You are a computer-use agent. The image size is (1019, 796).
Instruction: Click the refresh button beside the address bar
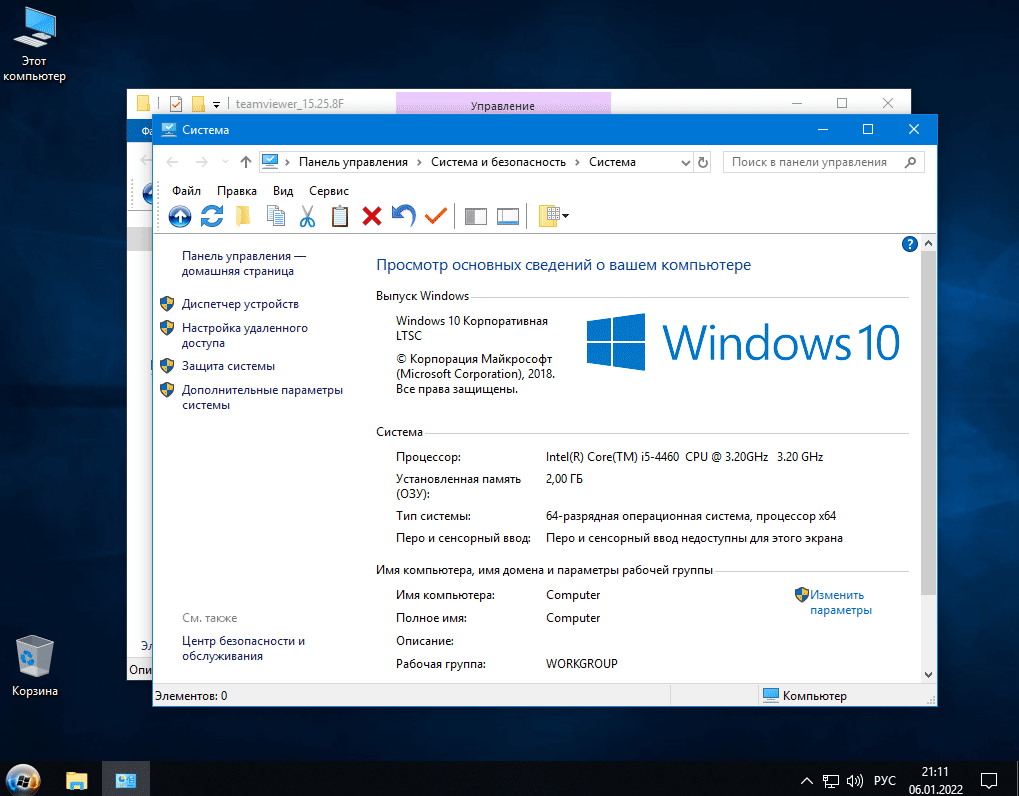(703, 162)
